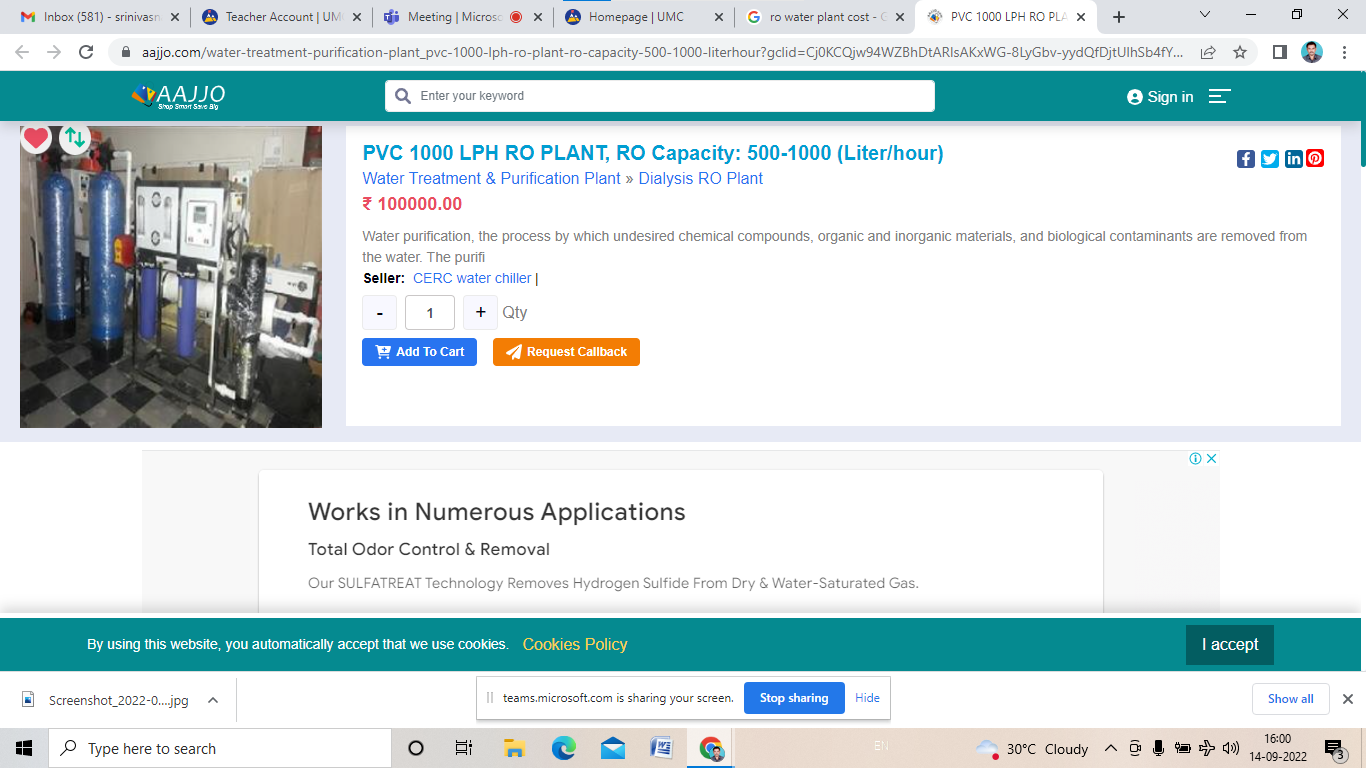Click Sign in link
This screenshot has width=1366, height=768.
[1160, 97]
